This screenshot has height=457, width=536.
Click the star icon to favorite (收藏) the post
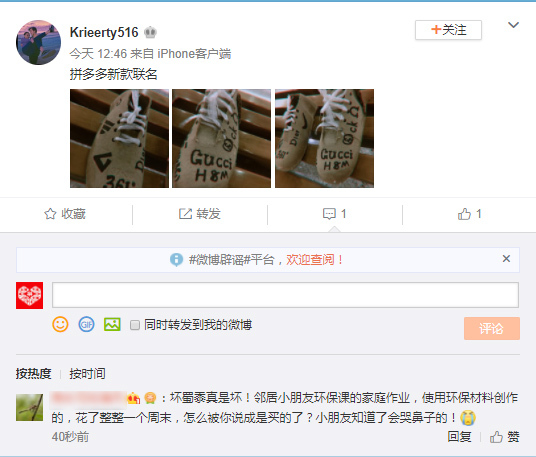[x=50, y=214]
